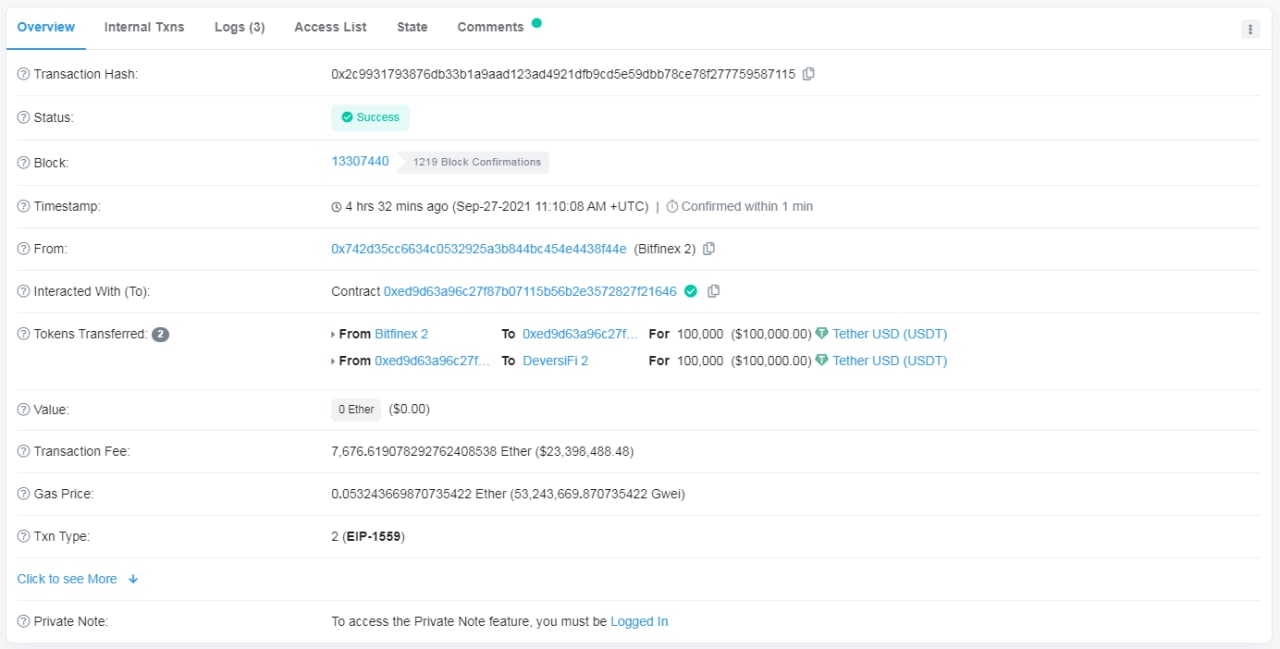Image resolution: width=1280 pixels, height=649 pixels.
Task: Click help icon beside From label
Action: click(24, 249)
